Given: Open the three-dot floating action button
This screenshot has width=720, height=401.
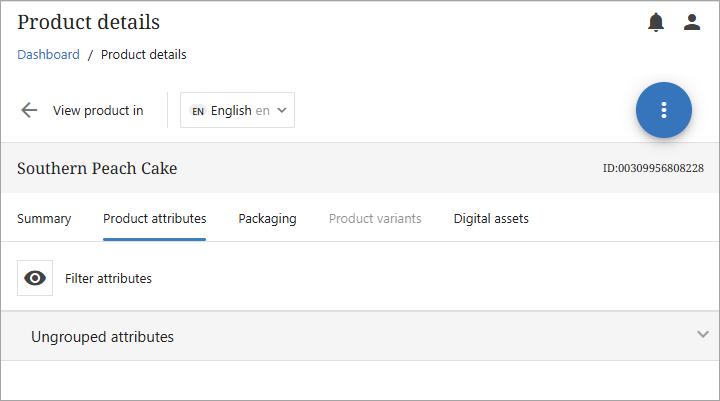Looking at the screenshot, I should pos(664,110).
